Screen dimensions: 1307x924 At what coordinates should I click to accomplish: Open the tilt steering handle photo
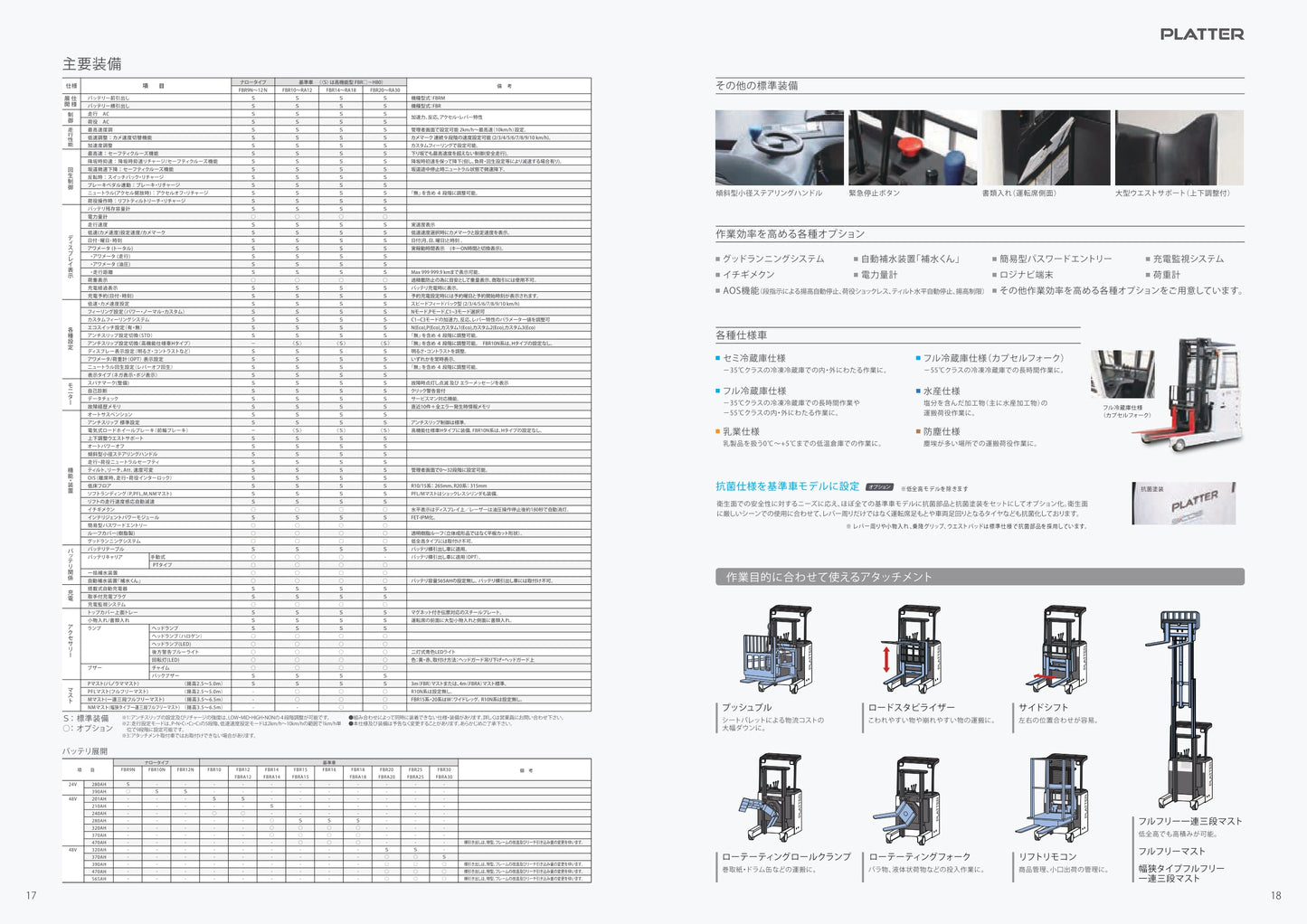pos(779,147)
